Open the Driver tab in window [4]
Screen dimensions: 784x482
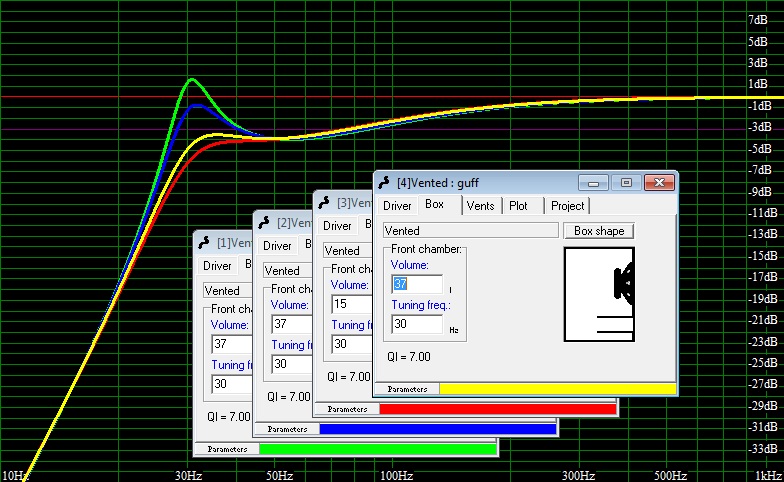[397, 206]
